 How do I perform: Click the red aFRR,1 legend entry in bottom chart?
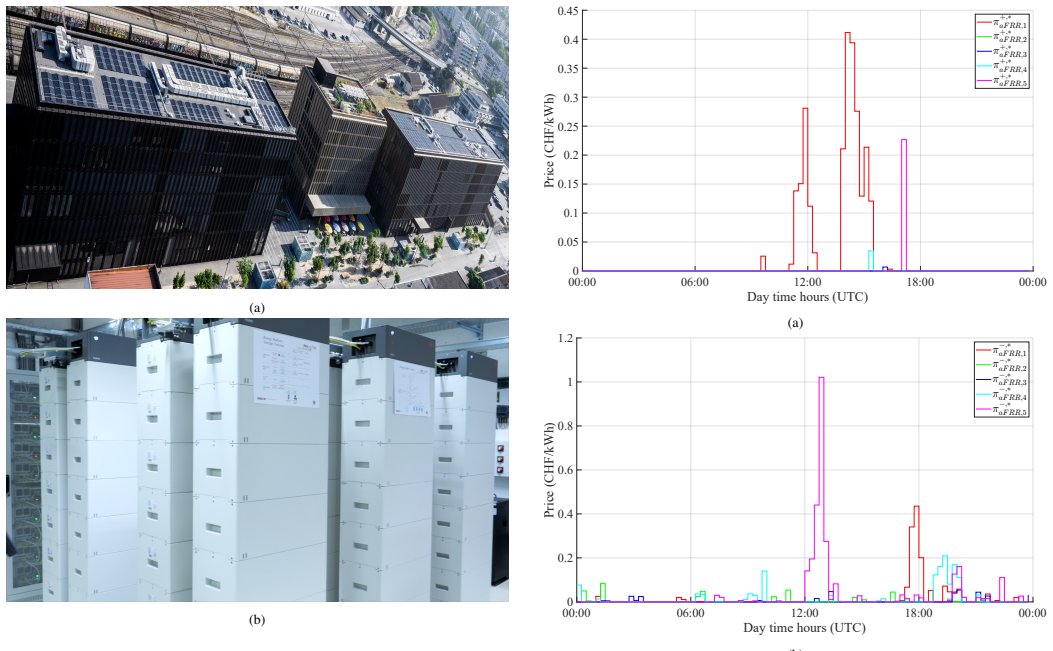tap(1002, 351)
